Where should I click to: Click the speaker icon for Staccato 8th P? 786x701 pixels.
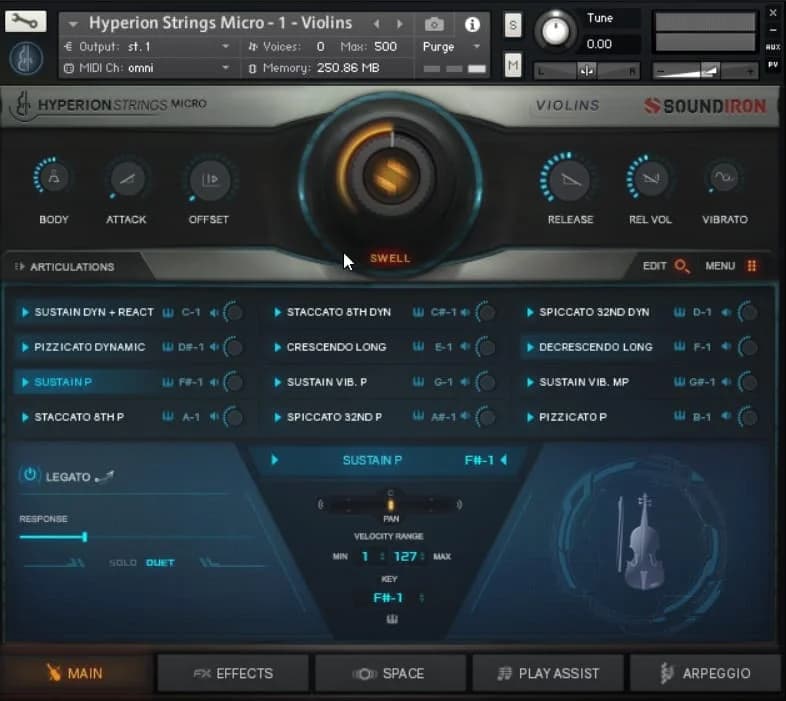tap(214, 417)
